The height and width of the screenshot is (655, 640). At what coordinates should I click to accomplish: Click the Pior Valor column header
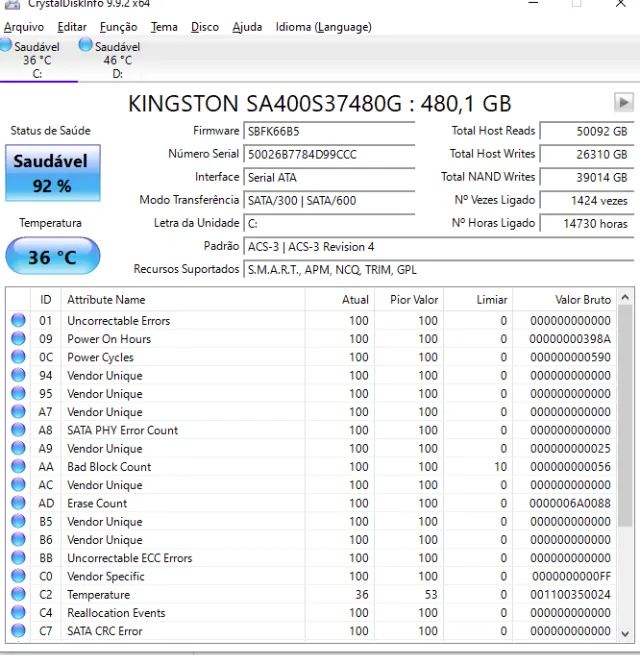pyautogui.click(x=409, y=300)
